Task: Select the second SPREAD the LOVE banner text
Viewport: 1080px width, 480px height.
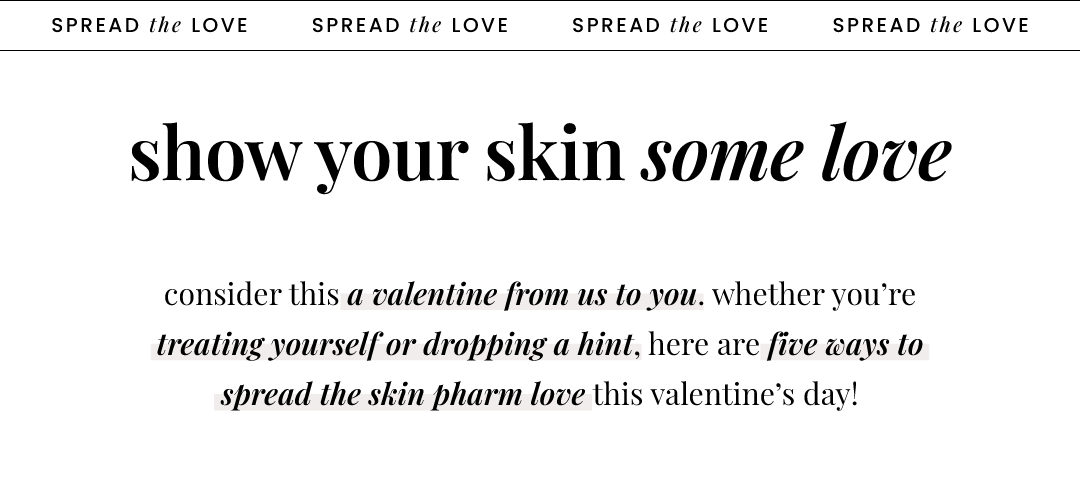Action: (410, 25)
